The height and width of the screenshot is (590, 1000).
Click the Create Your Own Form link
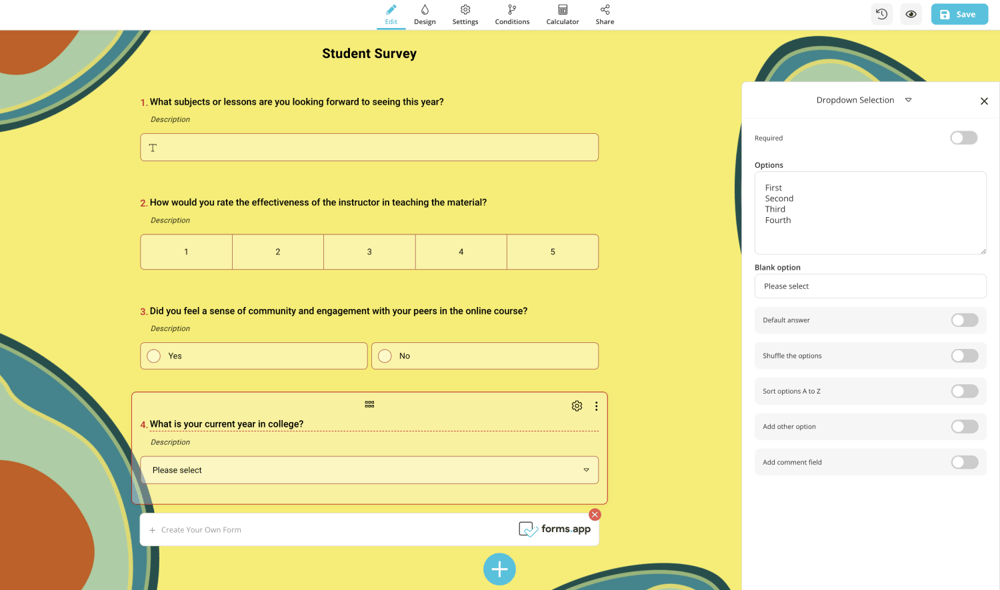tap(200, 530)
